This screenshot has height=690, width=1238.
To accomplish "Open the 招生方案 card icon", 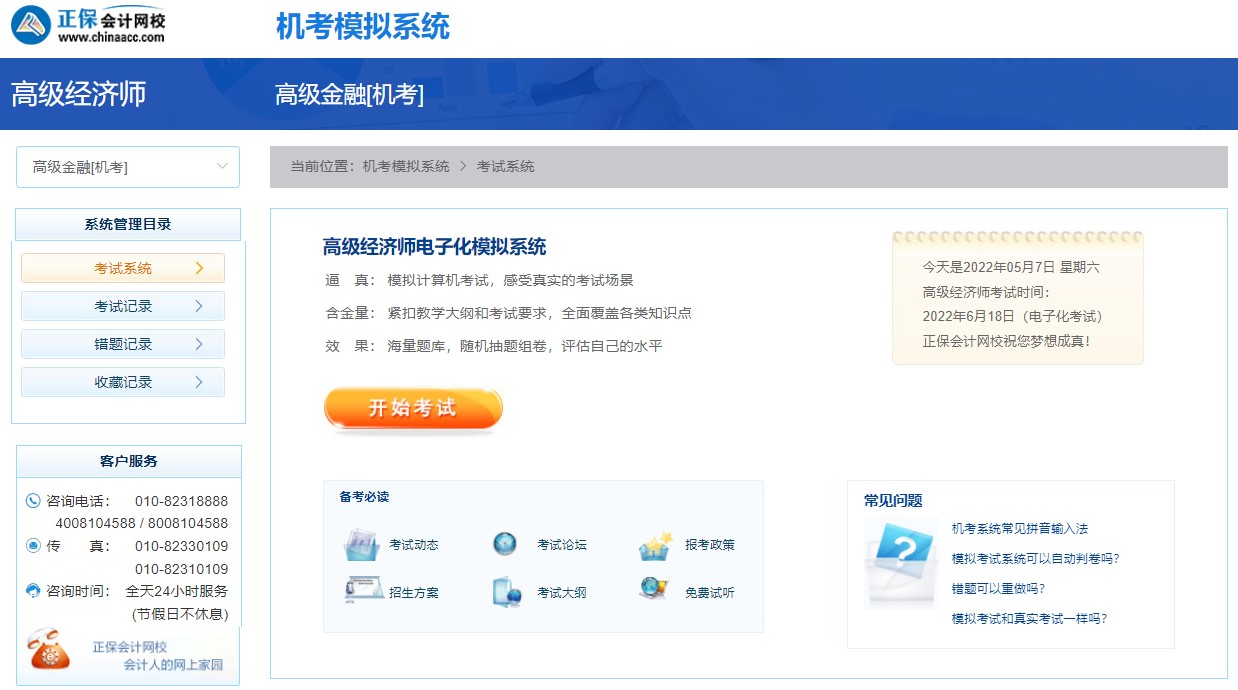I will point(364,591).
